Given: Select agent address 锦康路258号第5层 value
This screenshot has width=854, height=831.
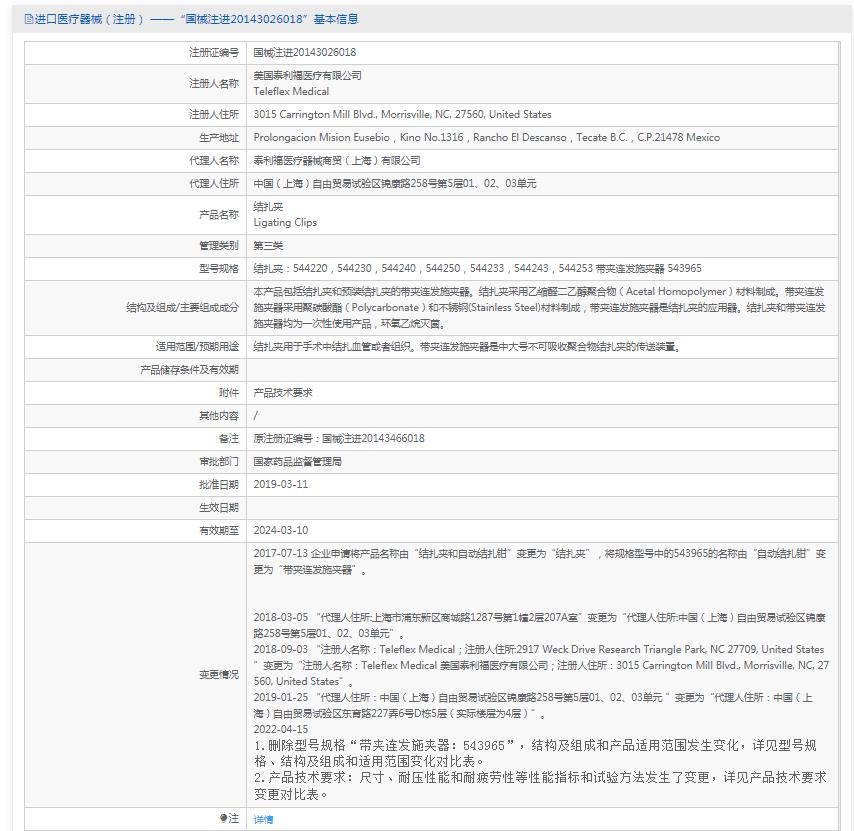Looking at the screenshot, I should click(394, 184).
